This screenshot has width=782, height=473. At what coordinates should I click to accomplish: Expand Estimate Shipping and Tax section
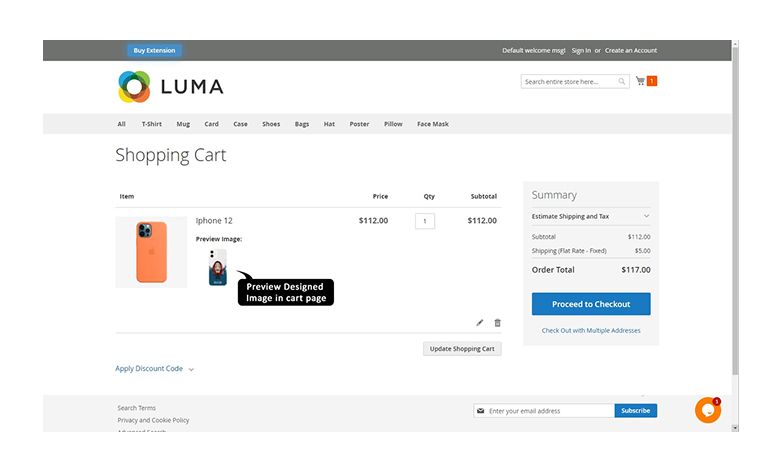tap(590, 216)
